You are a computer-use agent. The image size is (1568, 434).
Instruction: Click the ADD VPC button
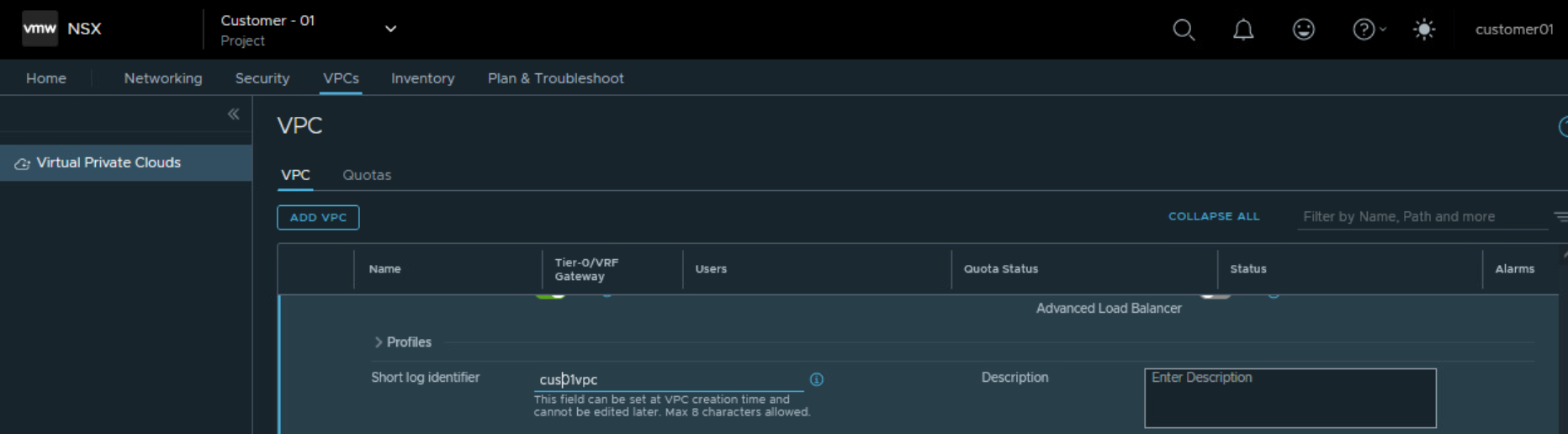coord(318,217)
